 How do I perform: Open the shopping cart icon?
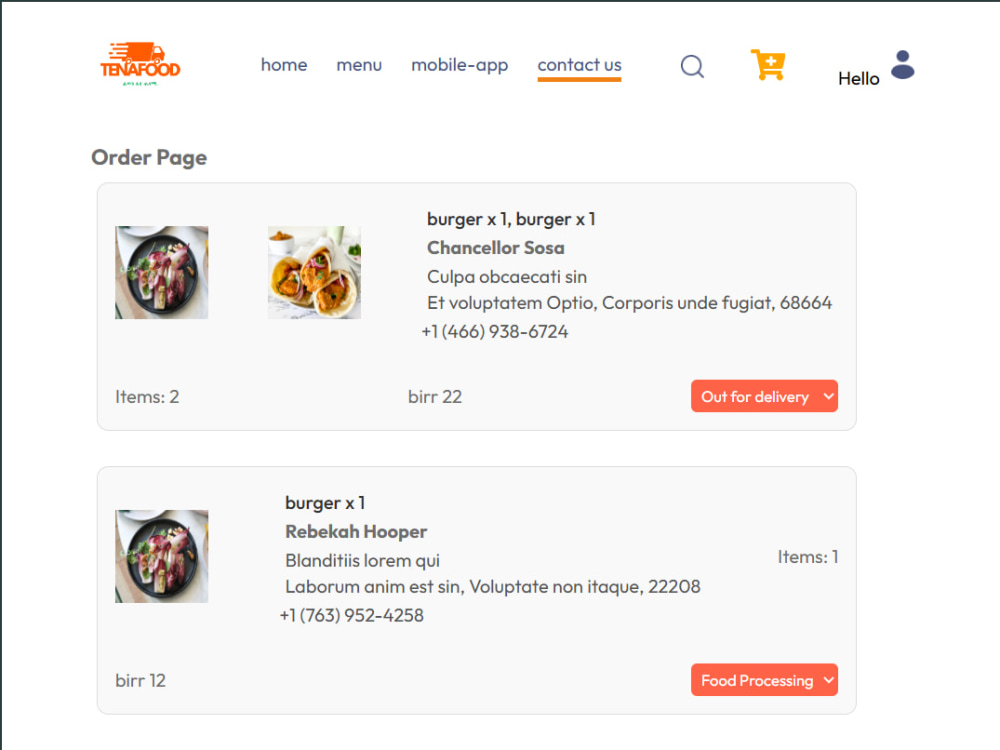pyautogui.click(x=768, y=64)
